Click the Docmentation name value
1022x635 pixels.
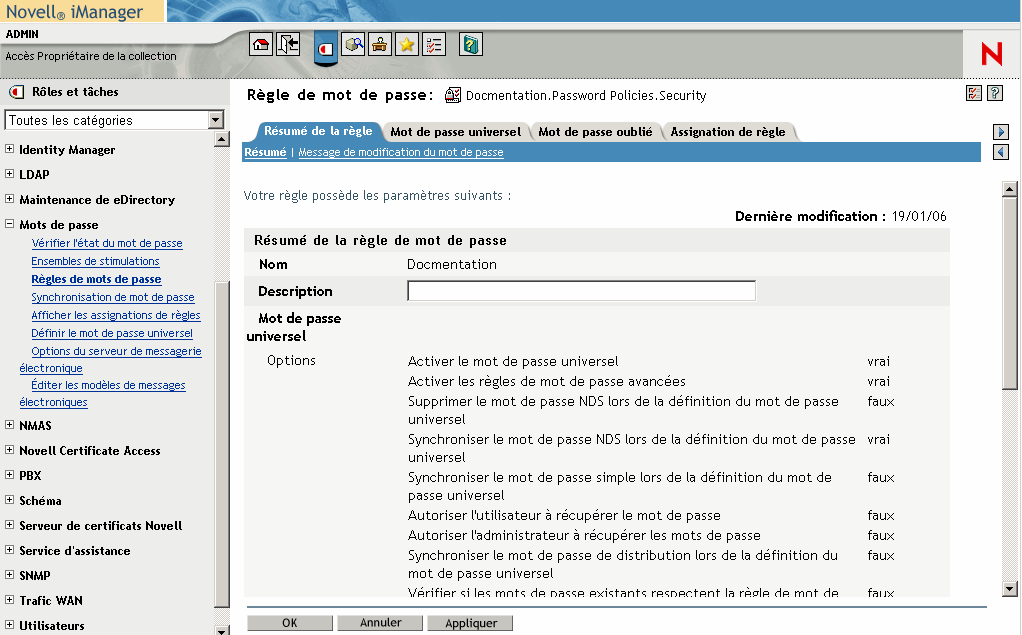(452, 264)
